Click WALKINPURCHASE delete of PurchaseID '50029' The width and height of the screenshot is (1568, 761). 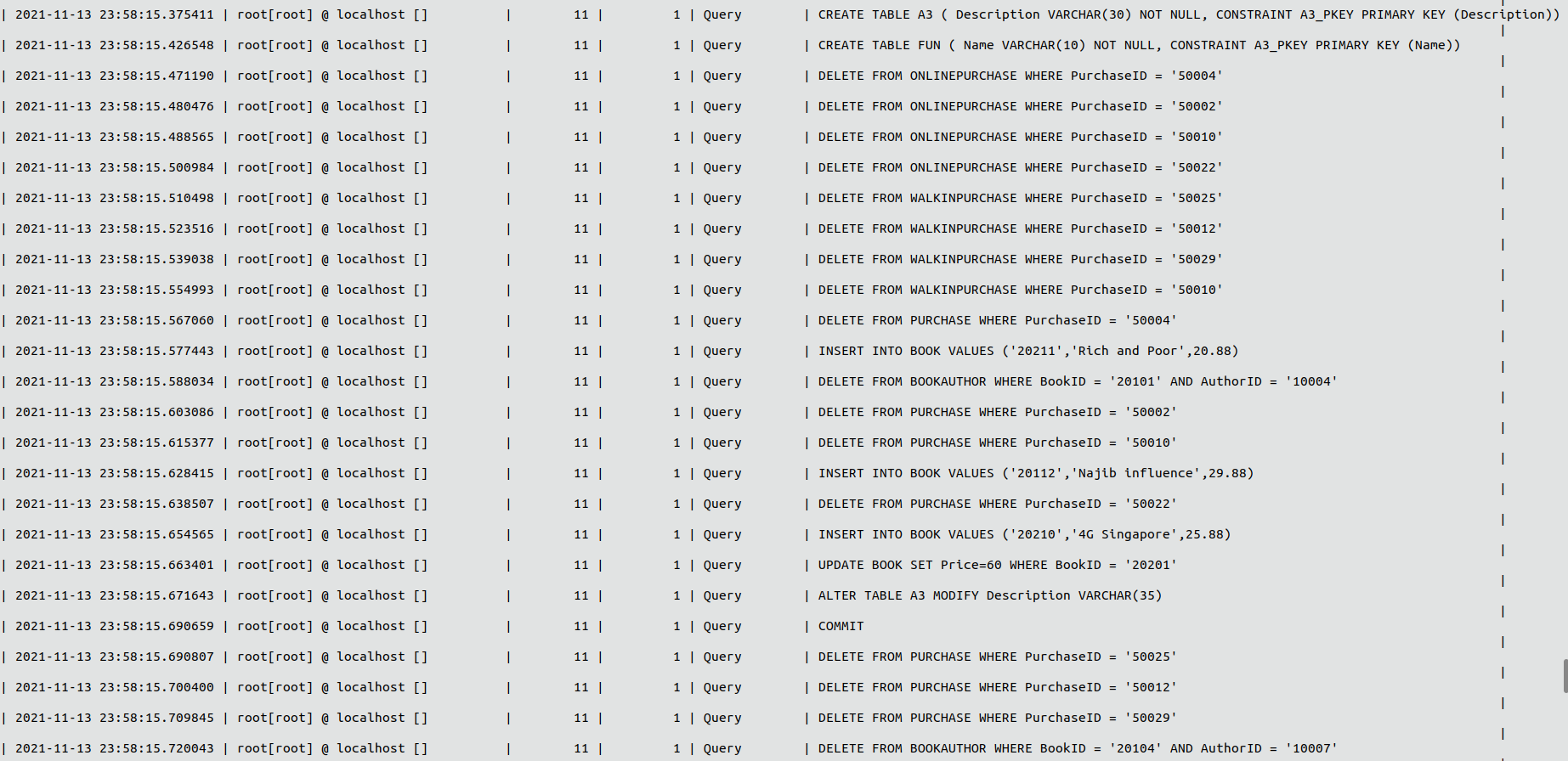(x=1020, y=259)
